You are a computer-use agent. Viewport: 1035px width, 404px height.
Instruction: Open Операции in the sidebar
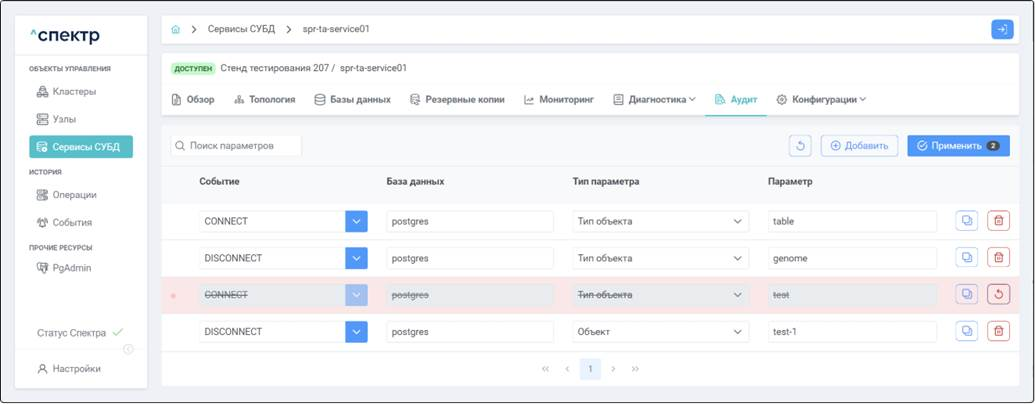66,195
